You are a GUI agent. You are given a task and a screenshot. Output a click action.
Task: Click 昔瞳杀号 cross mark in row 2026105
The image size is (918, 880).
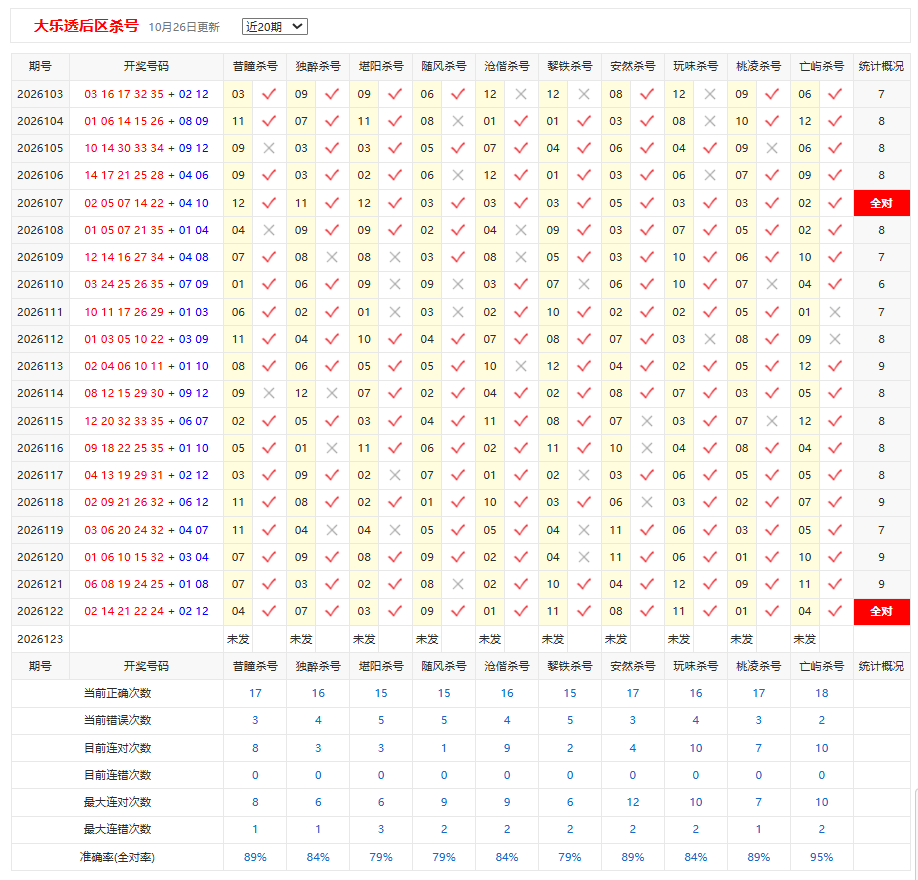click(269, 148)
